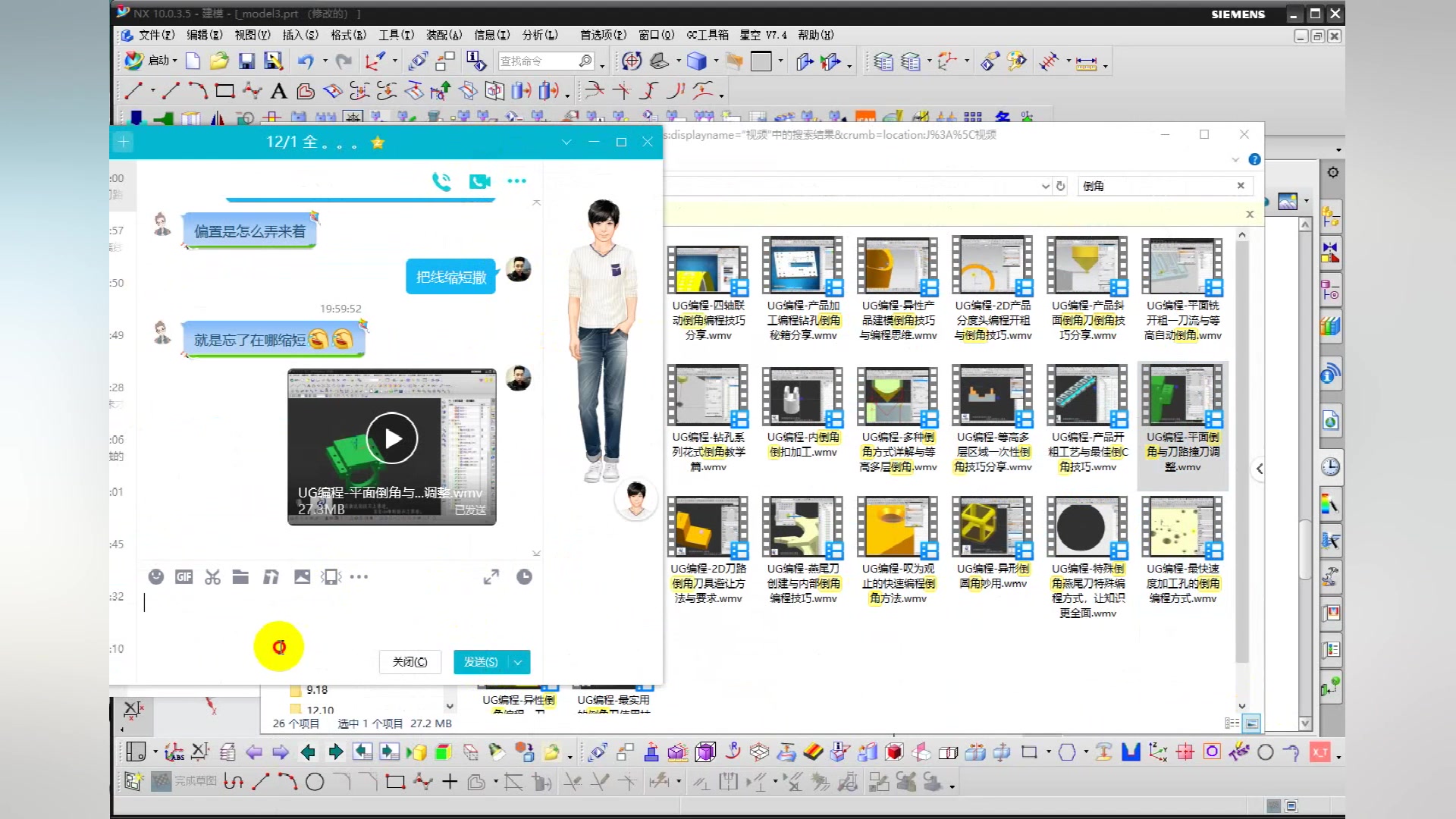Click the chat history clock icon

524,577
